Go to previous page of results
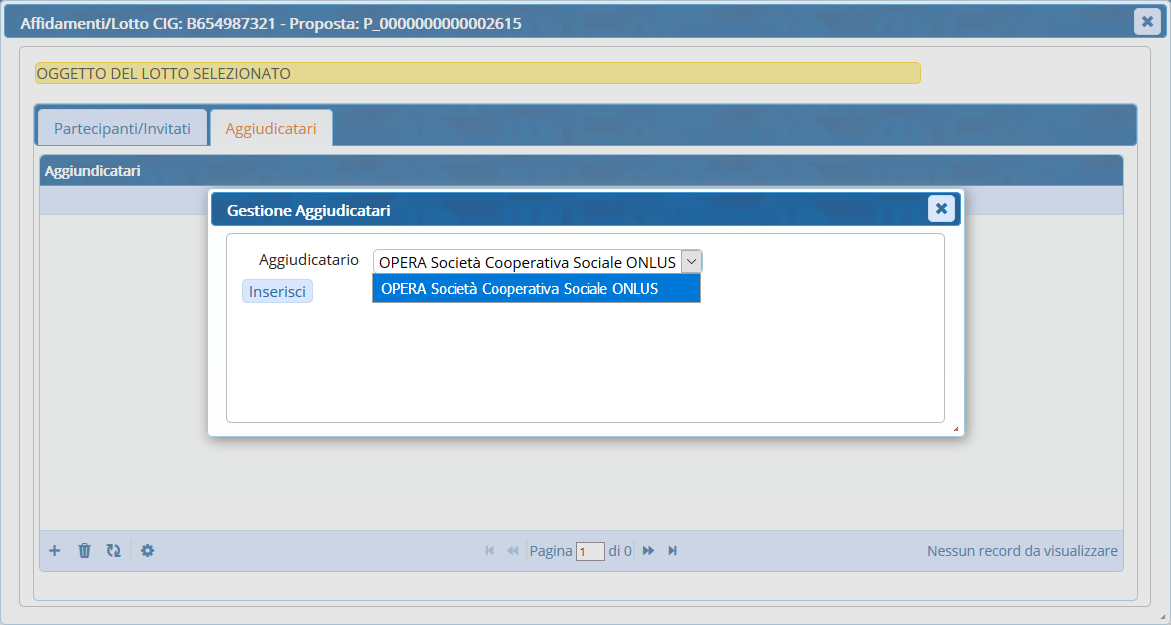Screen dimensions: 1171x625 click(512, 551)
